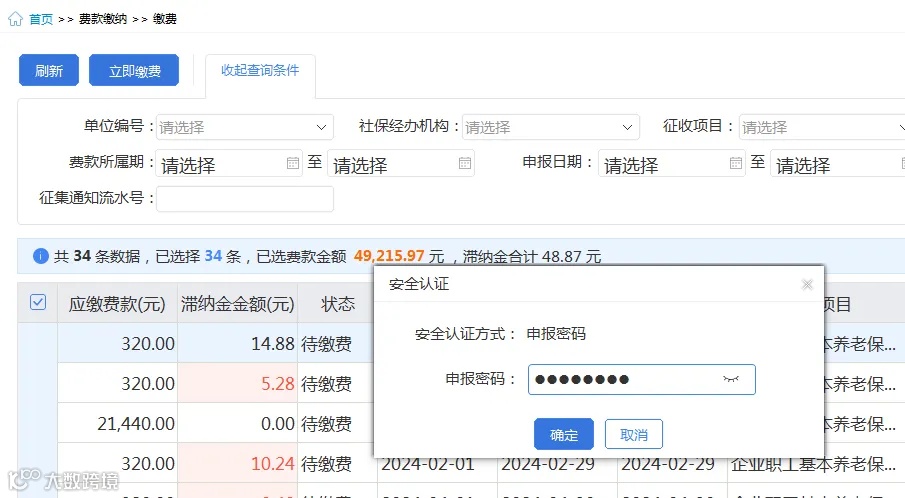Click the 企业职工基本养老保... cell in the 10.24 row

point(813,463)
